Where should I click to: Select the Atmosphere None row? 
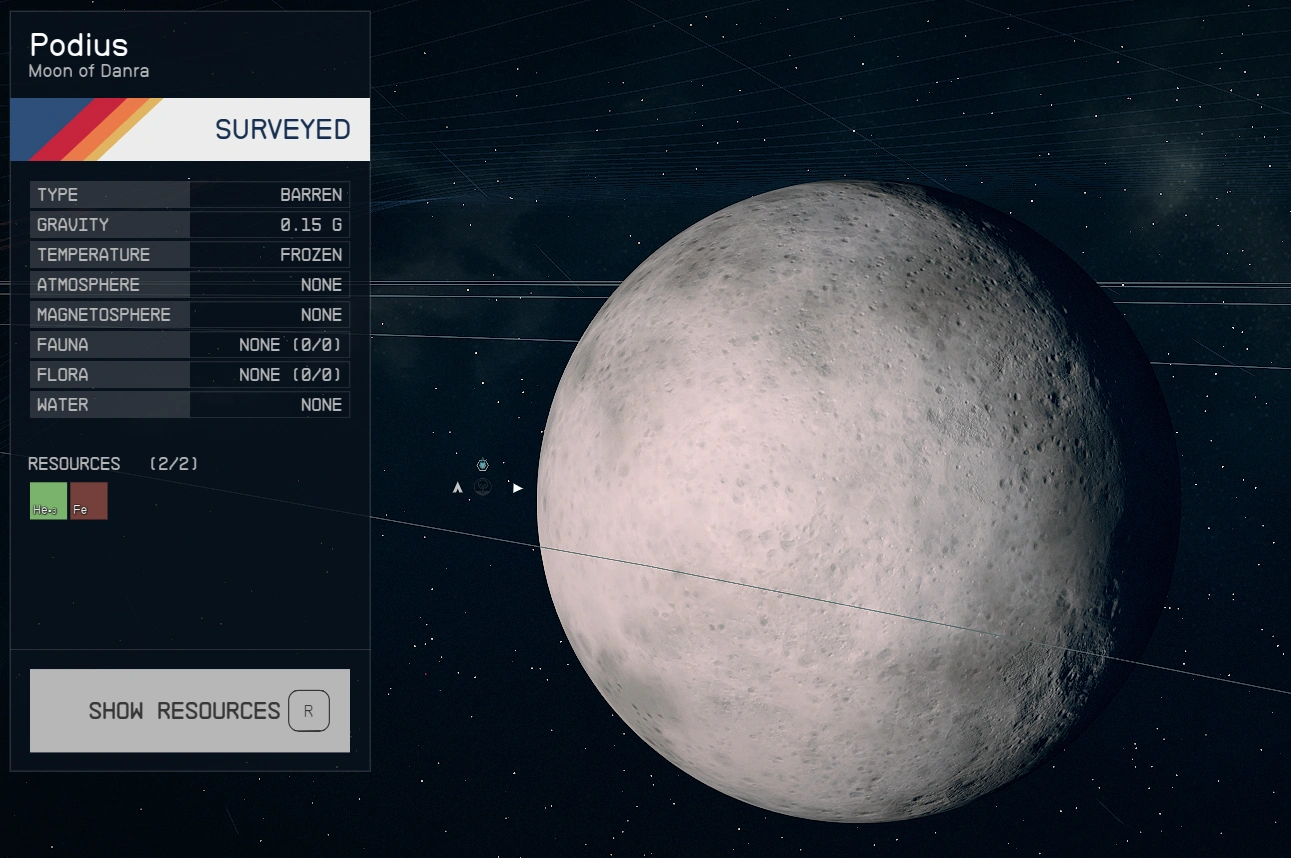coord(190,285)
